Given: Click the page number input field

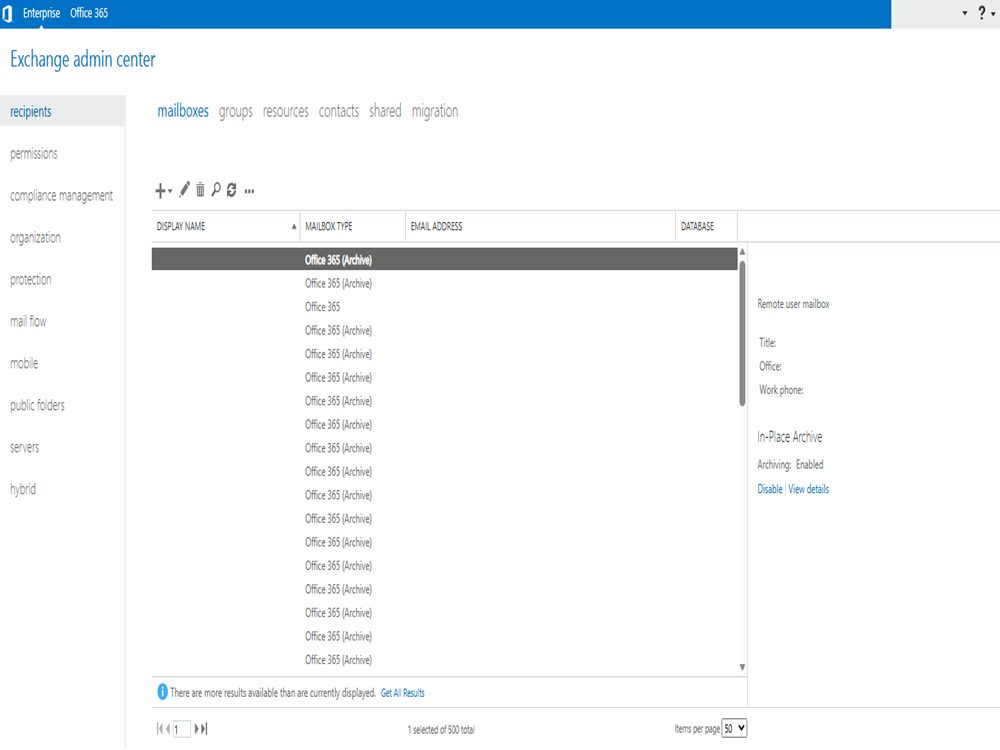Looking at the screenshot, I should point(182,728).
